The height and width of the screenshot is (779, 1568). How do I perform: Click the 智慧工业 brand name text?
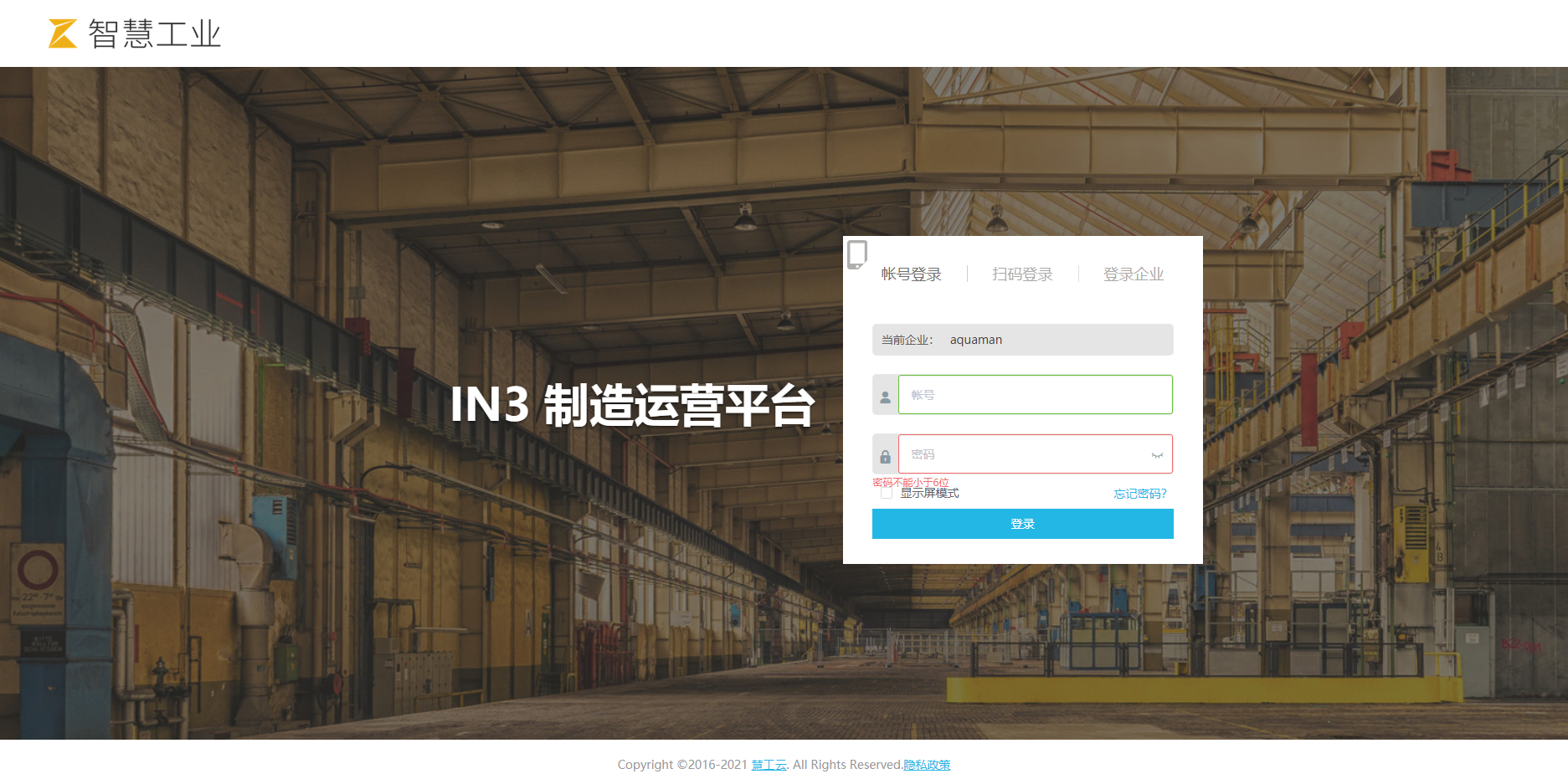coord(155,34)
